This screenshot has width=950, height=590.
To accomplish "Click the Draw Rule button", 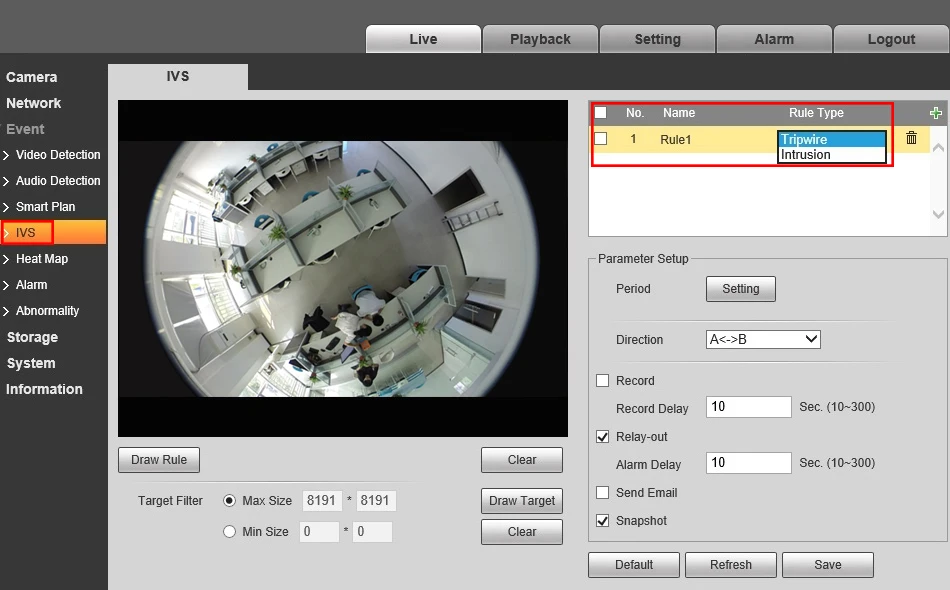I will click(x=159, y=460).
